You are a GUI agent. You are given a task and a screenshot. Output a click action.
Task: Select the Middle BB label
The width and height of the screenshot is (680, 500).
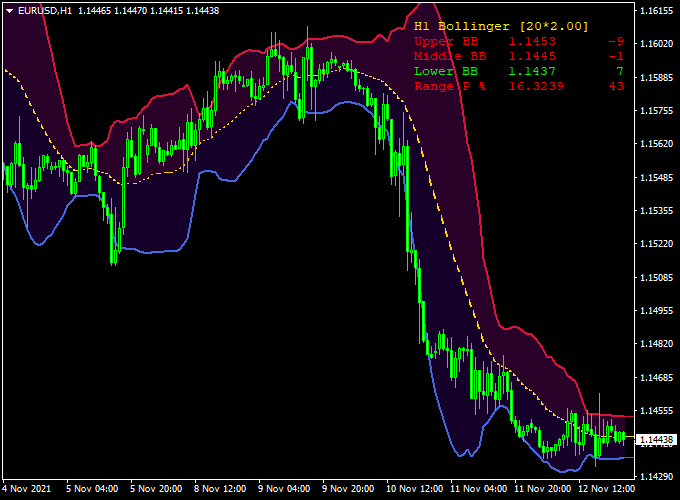[x=450, y=56]
